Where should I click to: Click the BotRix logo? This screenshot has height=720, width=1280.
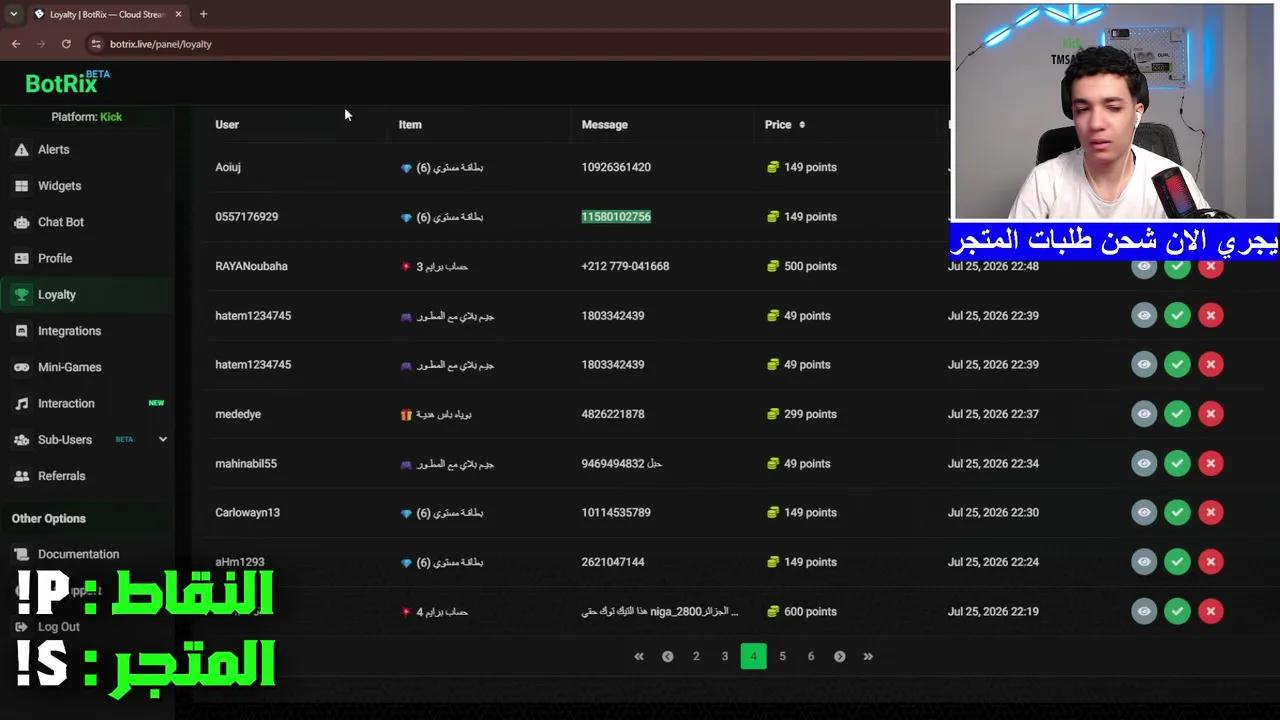[67, 83]
